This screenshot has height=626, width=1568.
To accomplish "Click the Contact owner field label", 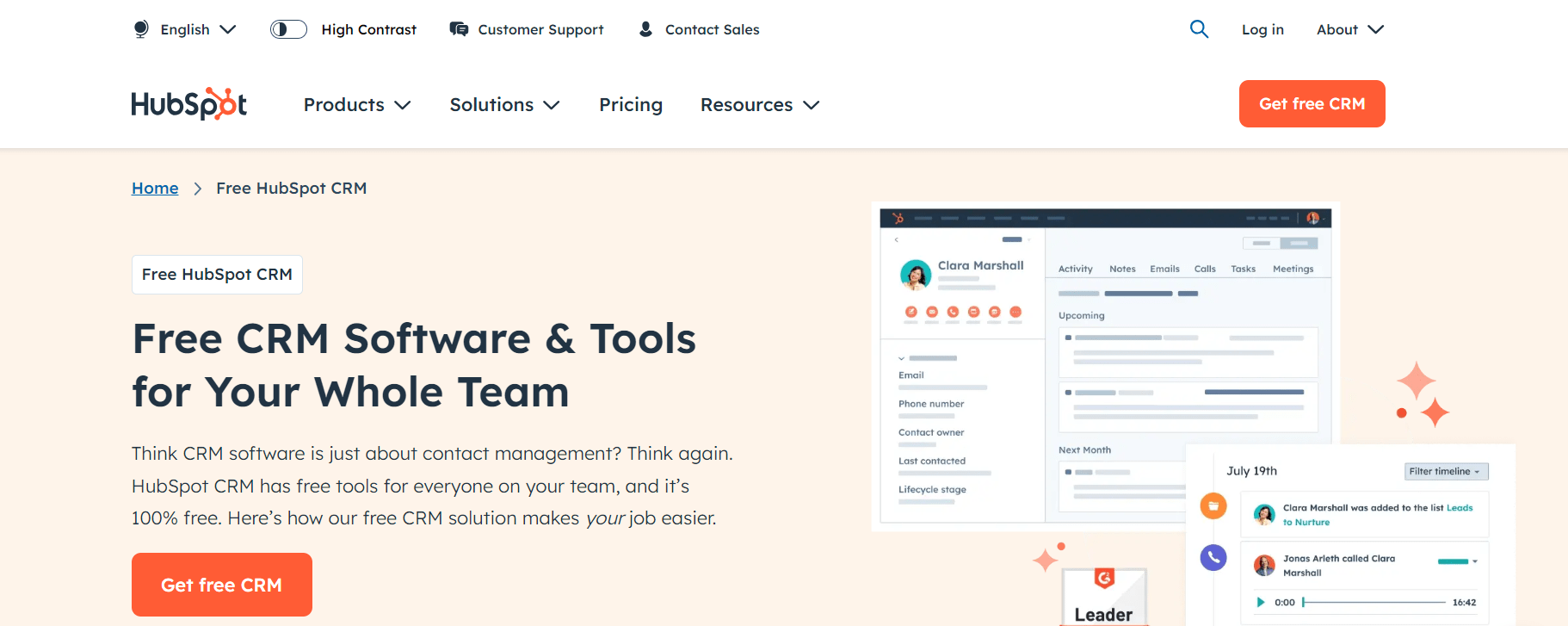I will pyautogui.click(x=931, y=432).
